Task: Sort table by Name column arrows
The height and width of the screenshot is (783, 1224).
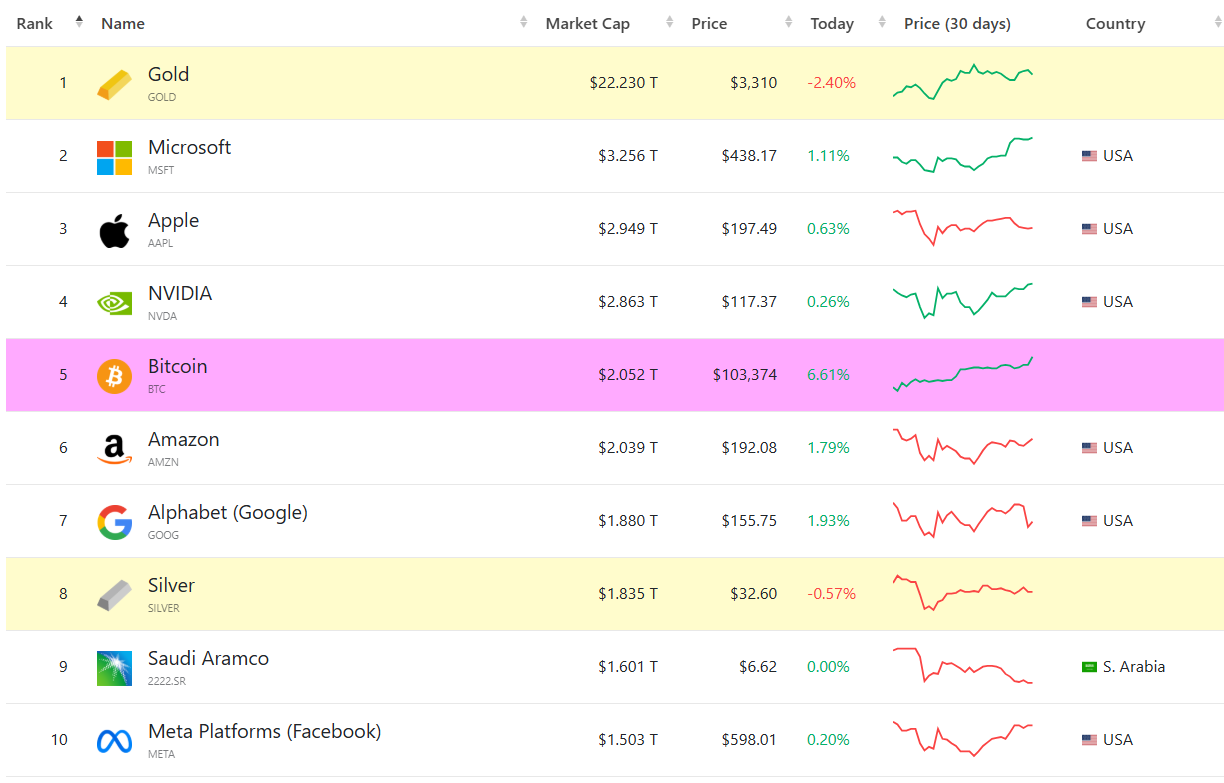Action: (523, 22)
